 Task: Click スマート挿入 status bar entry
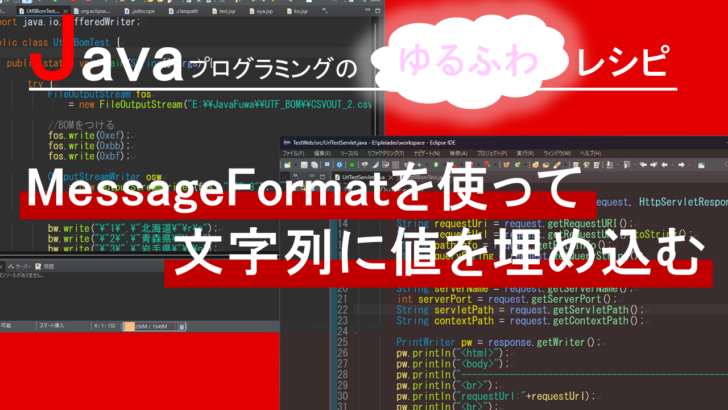[52, 326]
